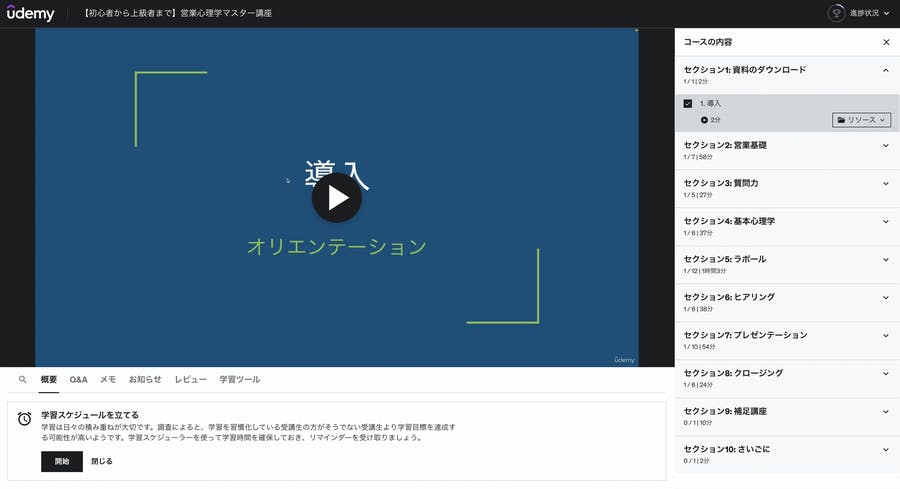Click the 開始 button
This screenshot has height=489, width=900.
point(62,461)
